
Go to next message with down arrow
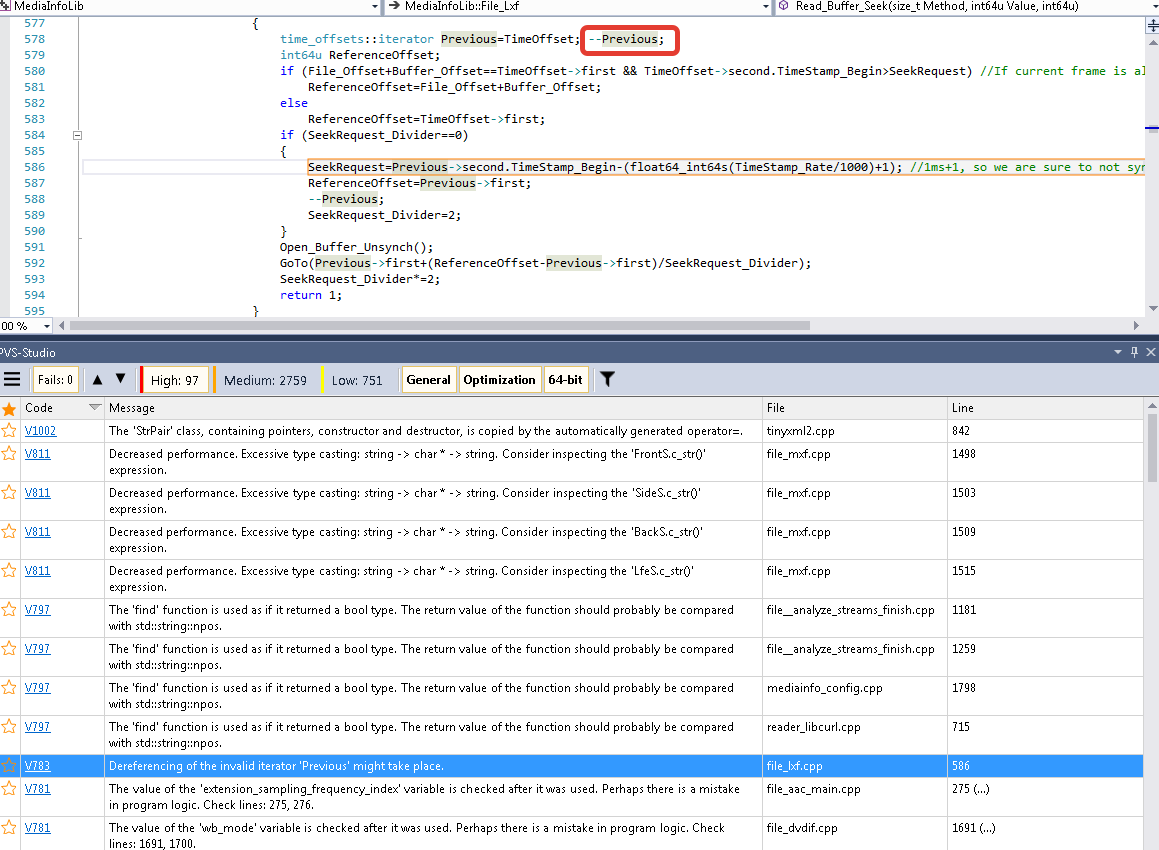tap(120, 380)
